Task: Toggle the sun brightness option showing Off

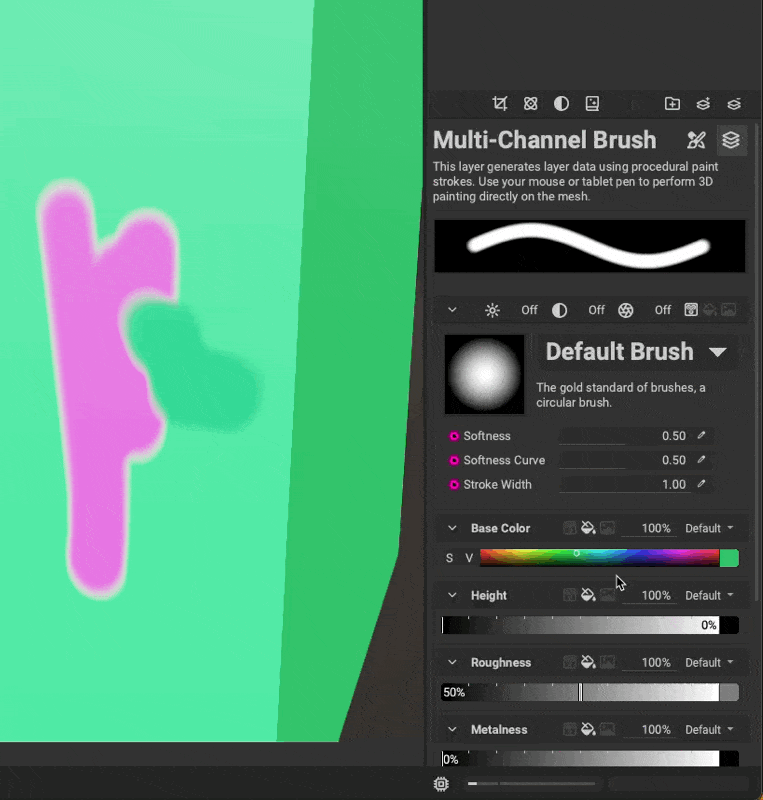Action: click(492, 310)
